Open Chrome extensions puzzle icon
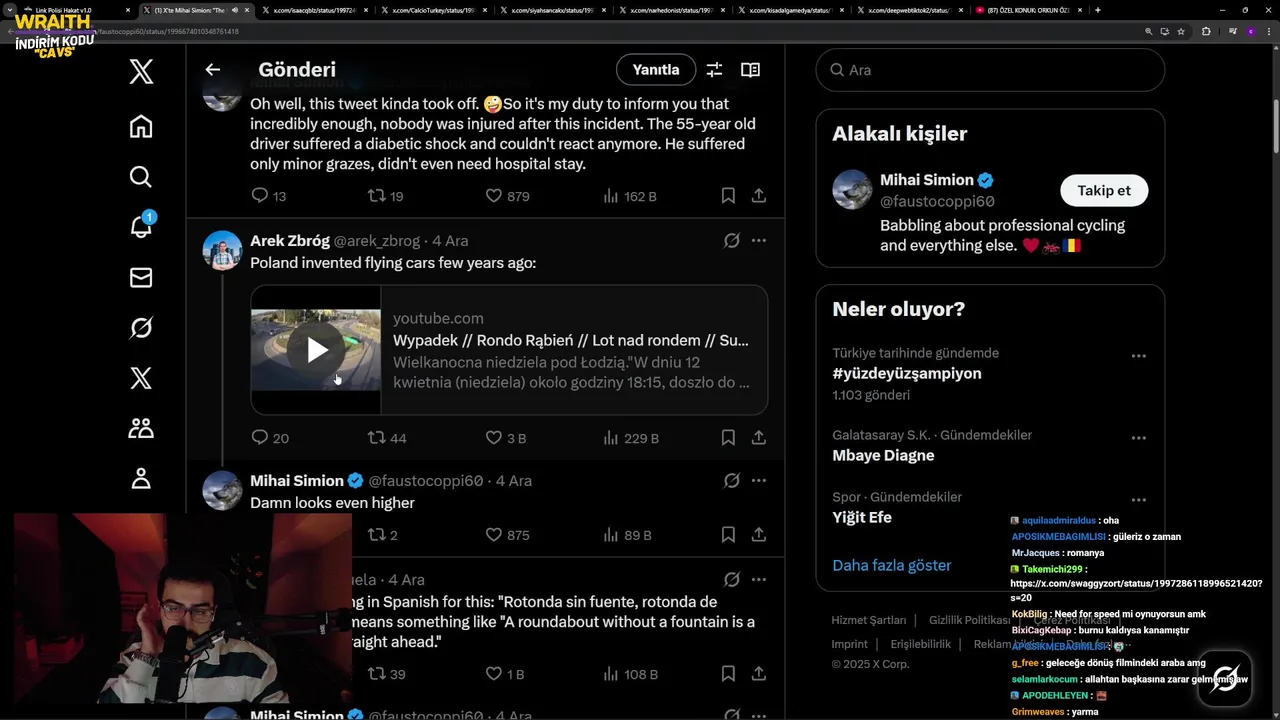 pyautogui.click(x=1206, y=31)
